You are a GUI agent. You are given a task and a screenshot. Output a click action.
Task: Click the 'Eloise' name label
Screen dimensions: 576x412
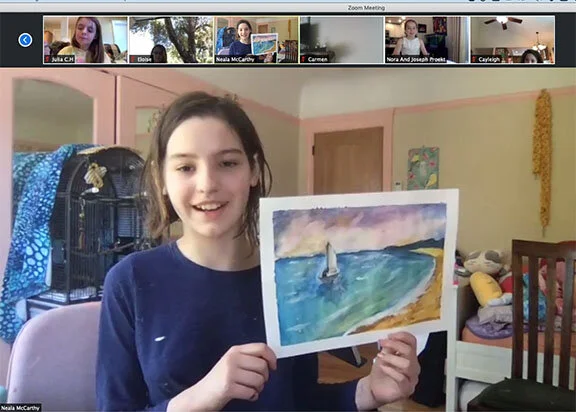(144, 59)
